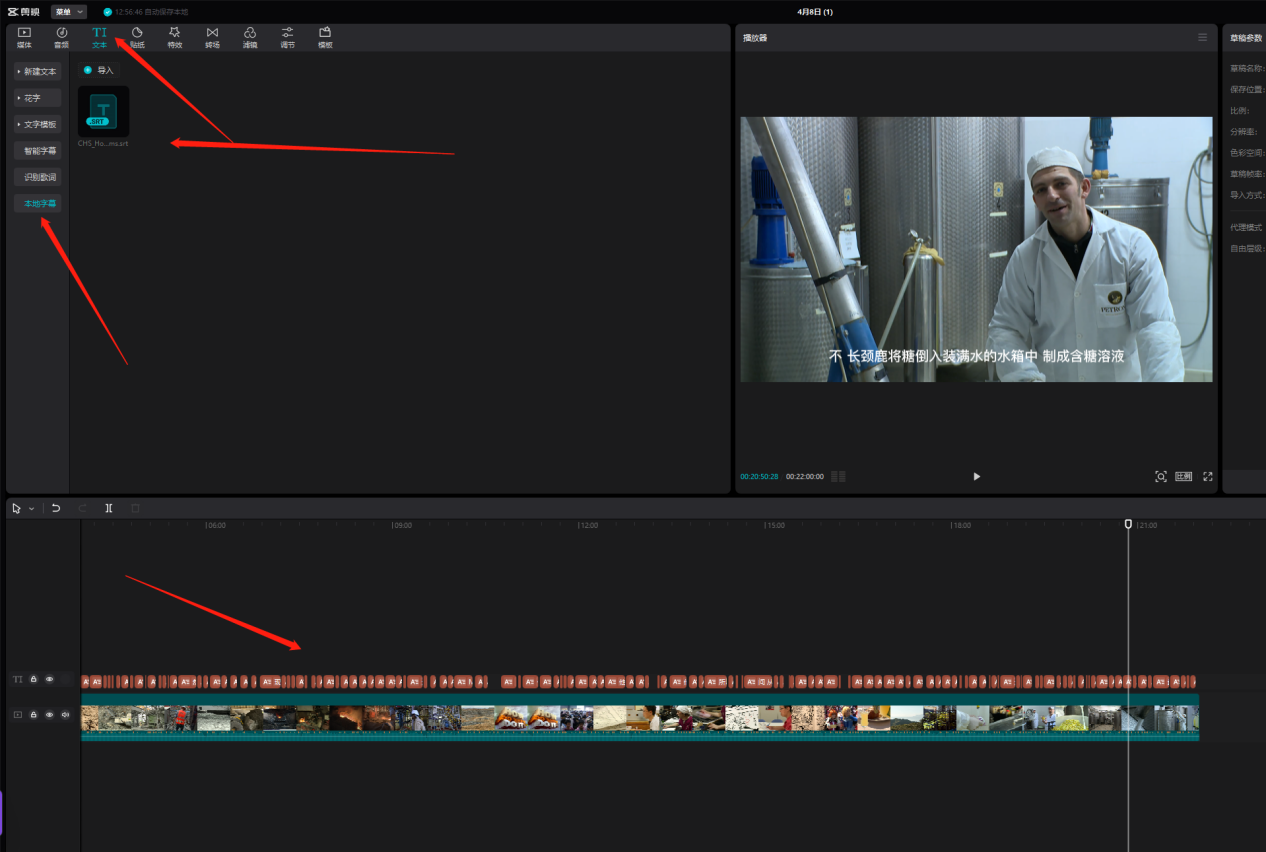Viewport: 1266px width, 852px height.
Task: Click the 比例 ratio button in the player
Action: click(1184, 477)
